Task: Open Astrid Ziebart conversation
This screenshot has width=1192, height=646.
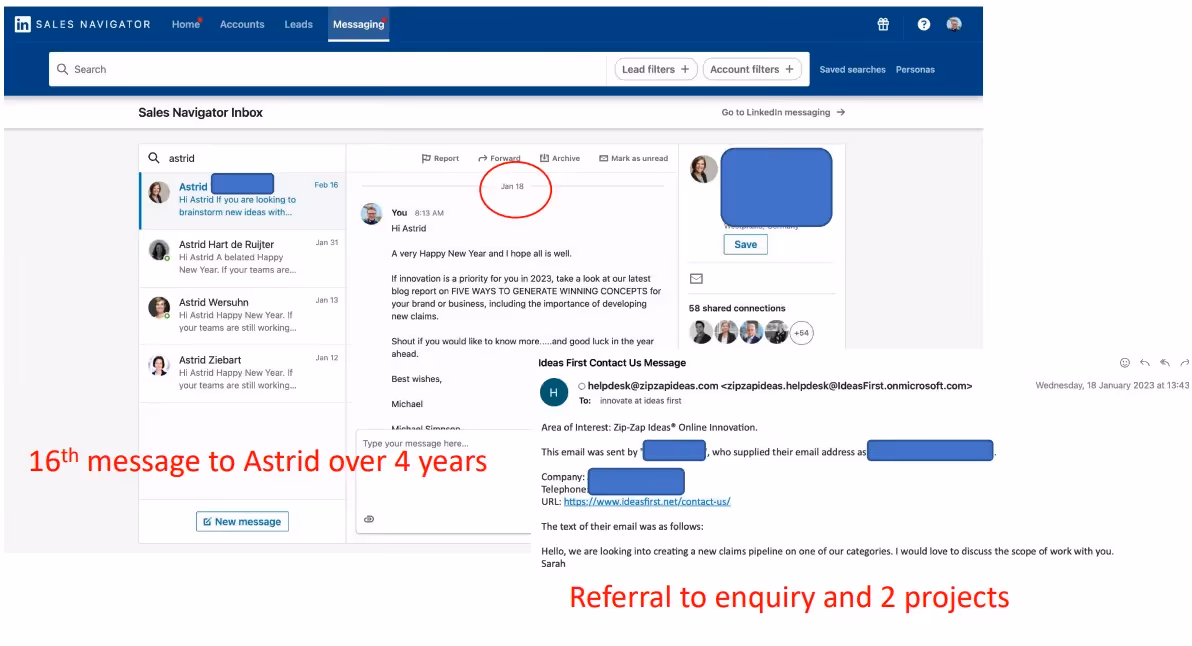Action: pos(243,373)
